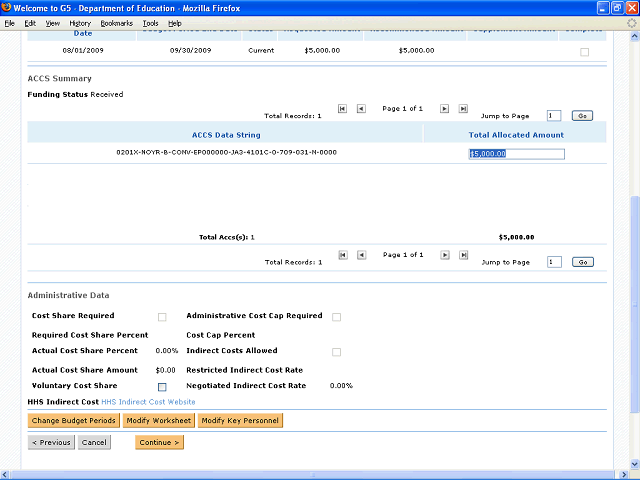Go to first page using pager below Total Accs

pyautogui.click(x=343, y=255)
